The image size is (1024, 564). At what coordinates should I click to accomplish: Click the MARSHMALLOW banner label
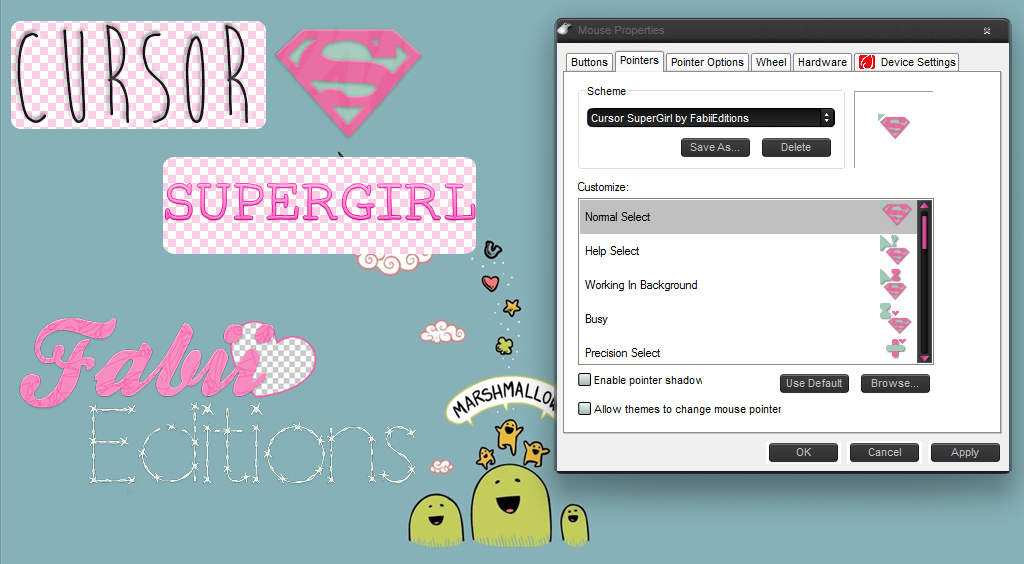pos(503,401)
